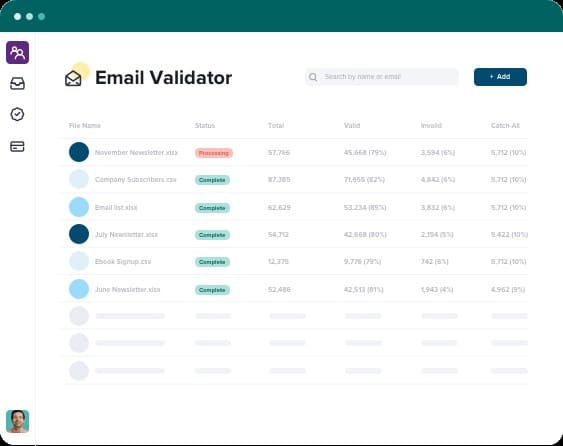Select invalid count 3,594 (6%)
This screenshot has height=446, width=563.
coord(438,153)
